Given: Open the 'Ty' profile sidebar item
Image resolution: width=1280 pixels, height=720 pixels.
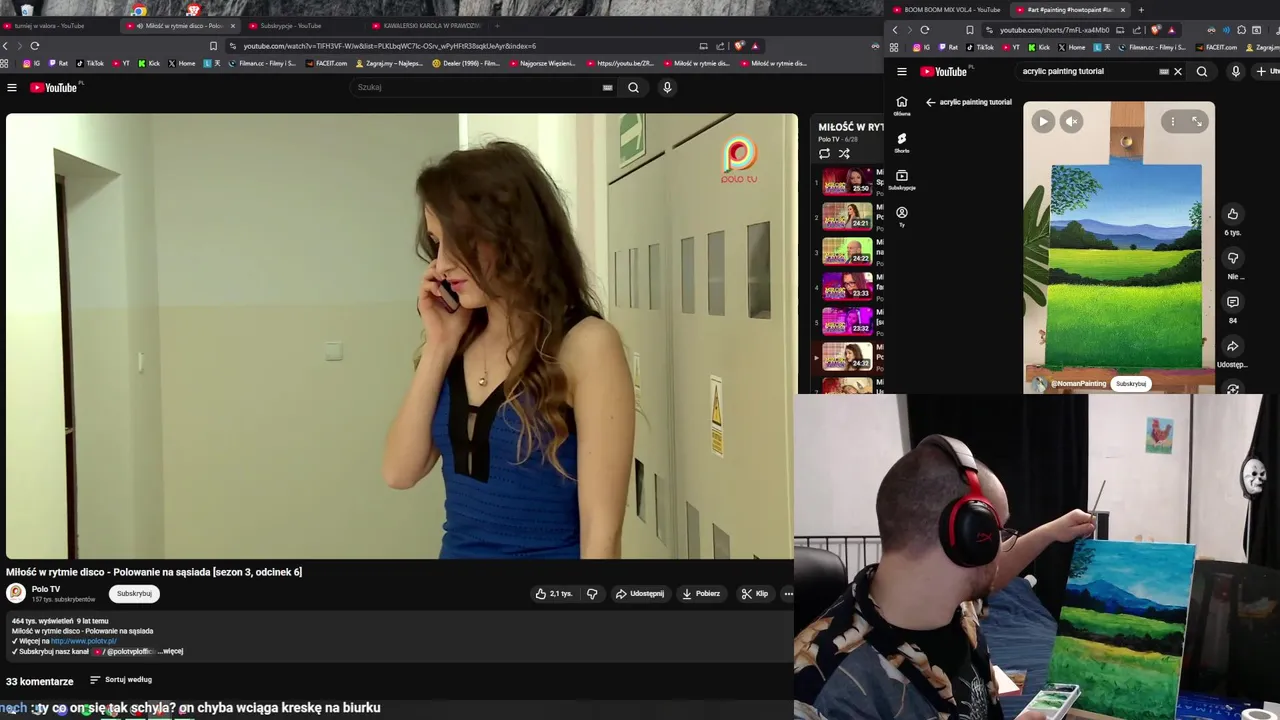Looking at the screenshot, I should (902, 216).
